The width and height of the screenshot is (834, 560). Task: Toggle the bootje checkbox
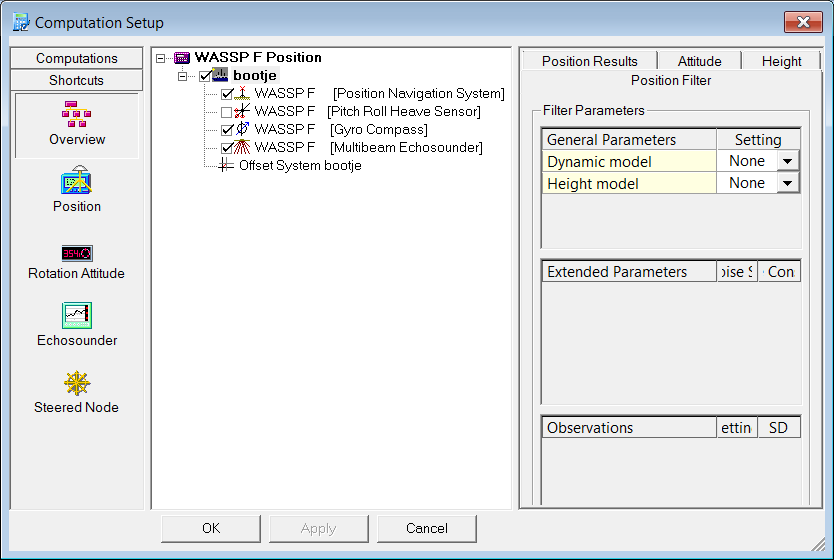(205, 76)
